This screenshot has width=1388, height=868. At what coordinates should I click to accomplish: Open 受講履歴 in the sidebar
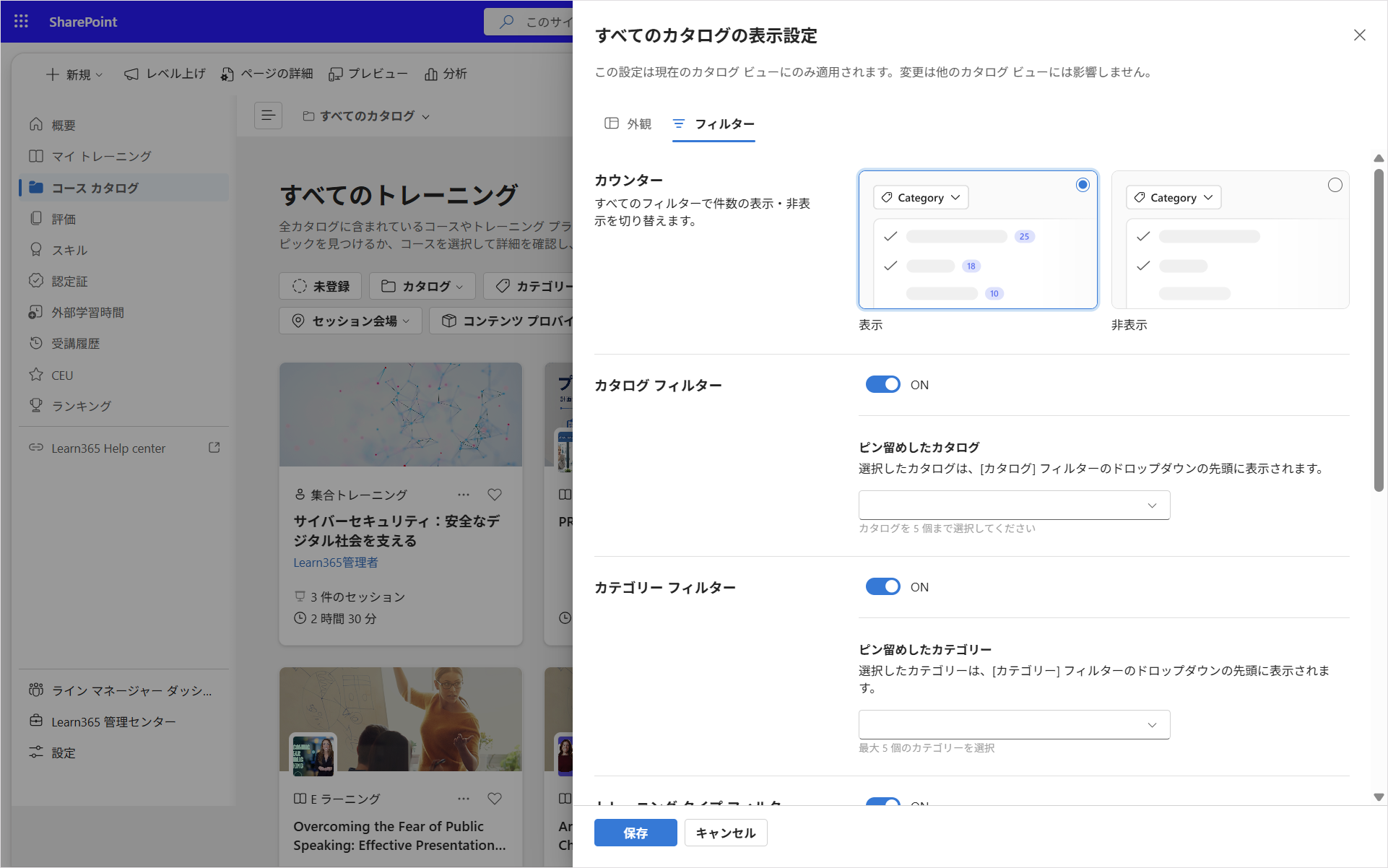124,344
